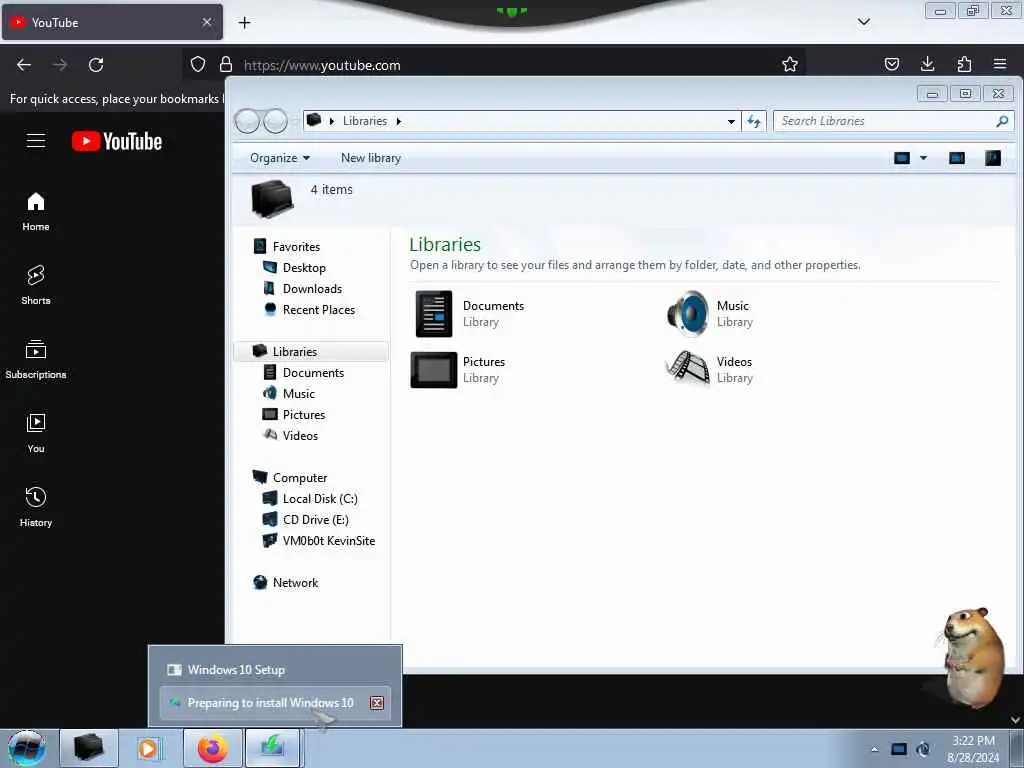The image size is (1024, 768).
Task: Open Windows Media Player from taskbar
Action: pyautogui.click(x=148, y=748)
